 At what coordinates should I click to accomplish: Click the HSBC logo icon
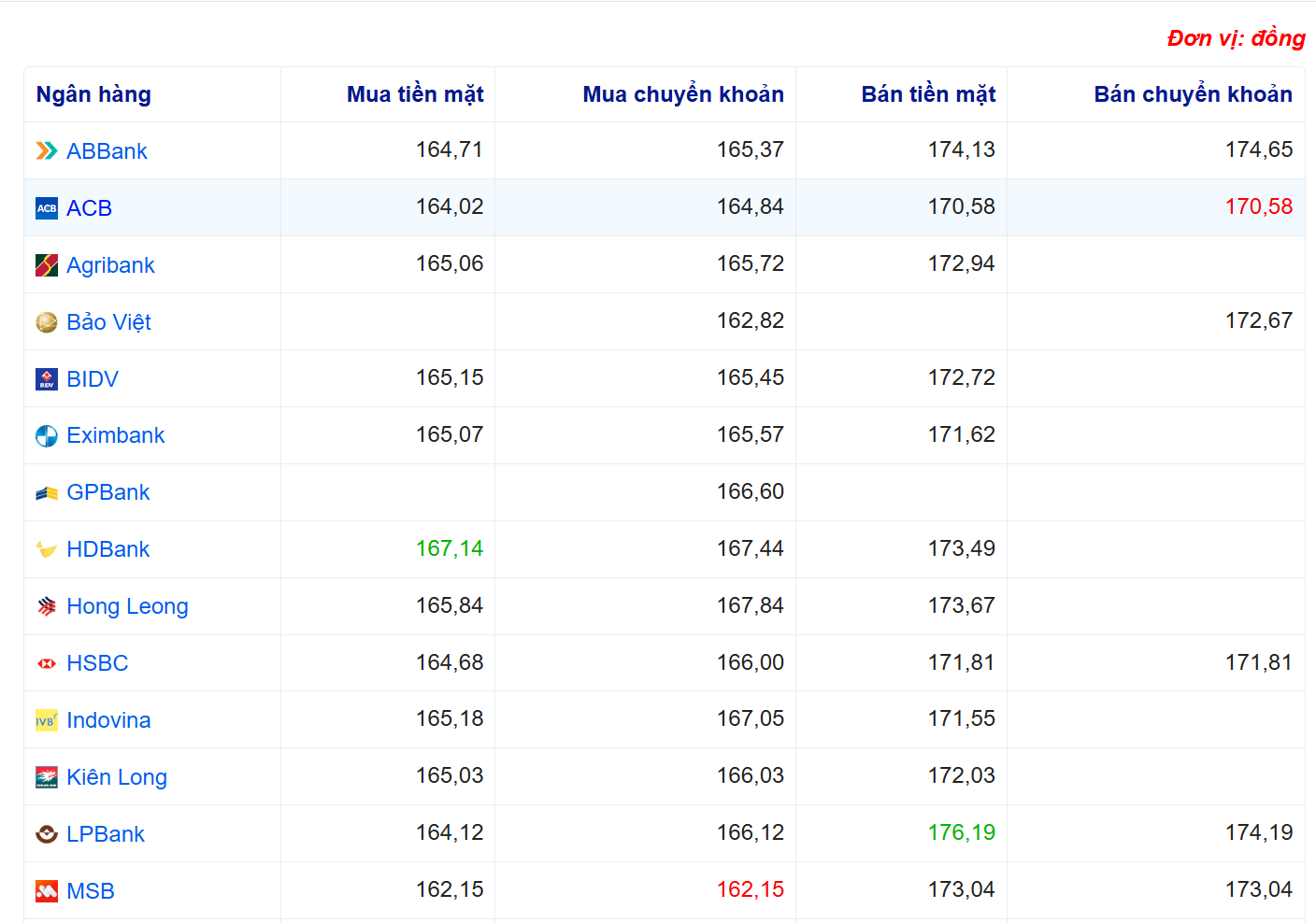tap(47, 663)
